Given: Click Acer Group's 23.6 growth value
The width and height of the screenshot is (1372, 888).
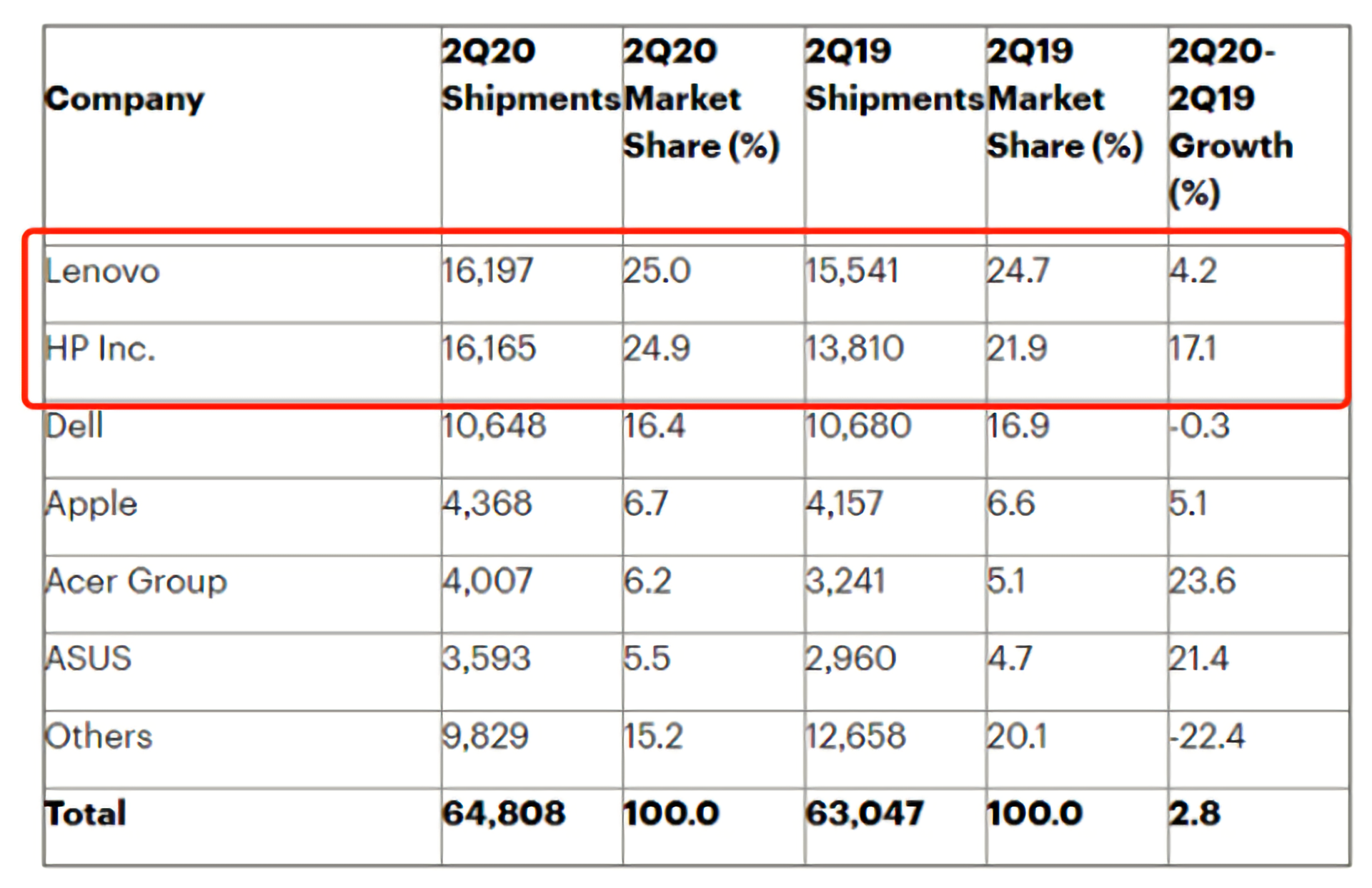Looking at the screenshot, I should pyautogui.click(x=1202, y=581).
